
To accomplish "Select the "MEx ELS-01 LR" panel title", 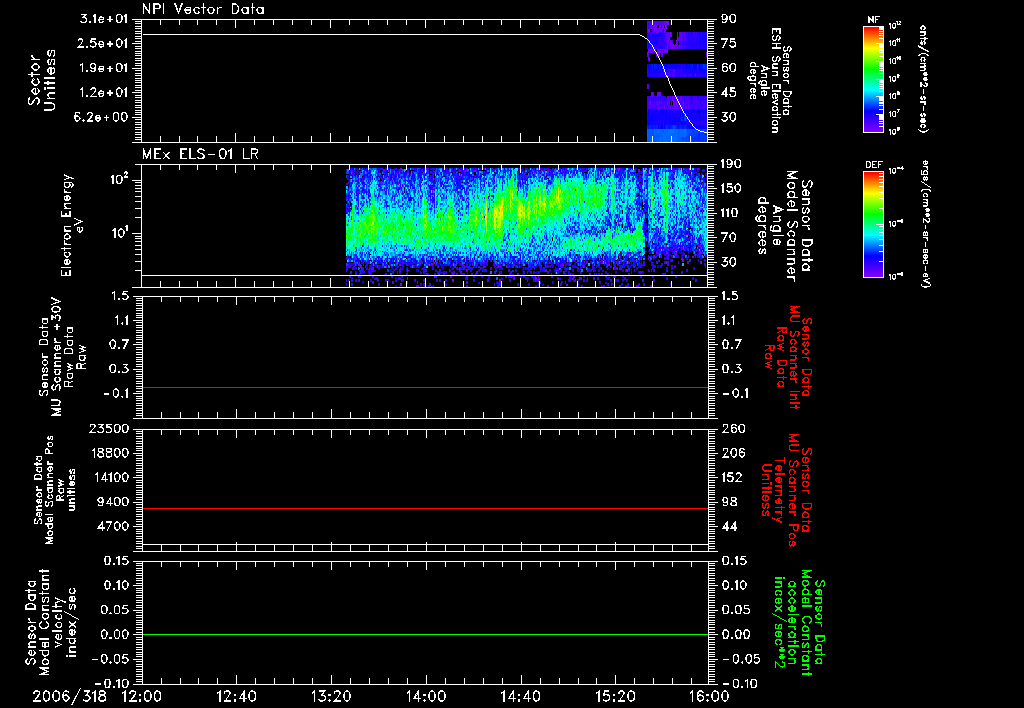I will [200, 154].
